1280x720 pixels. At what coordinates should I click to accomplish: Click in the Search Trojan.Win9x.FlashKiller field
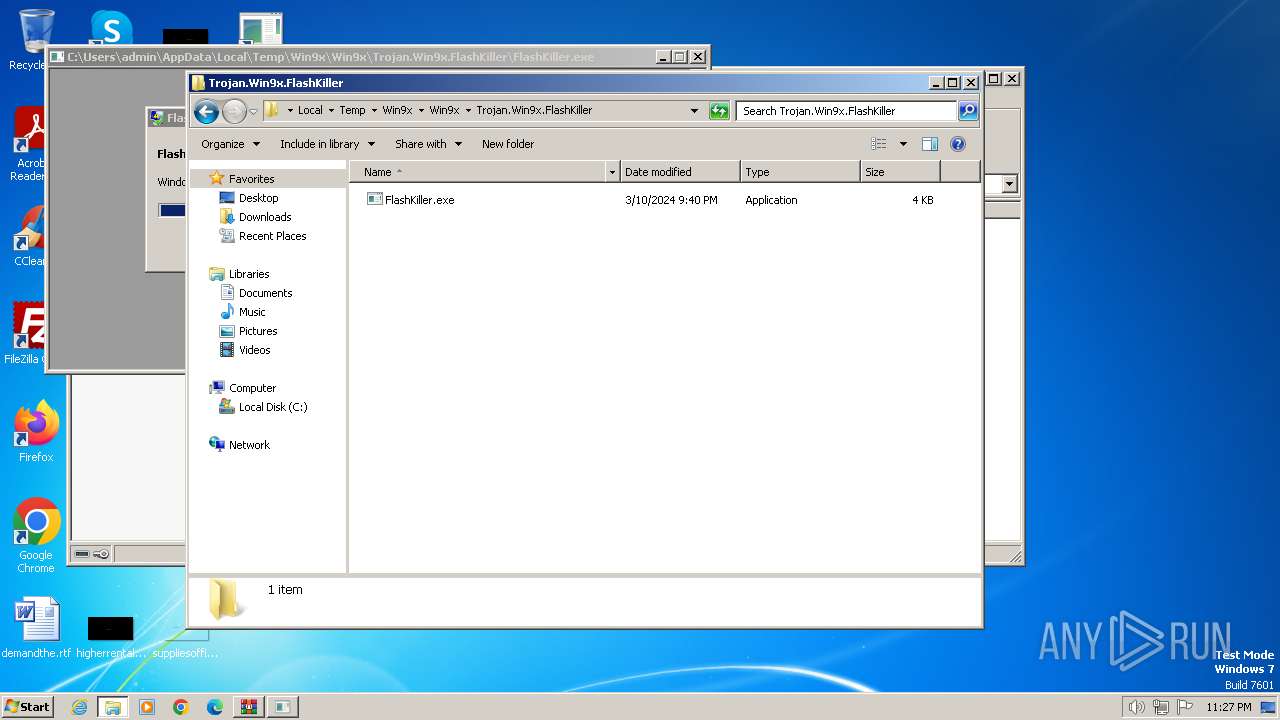(846, 111)
